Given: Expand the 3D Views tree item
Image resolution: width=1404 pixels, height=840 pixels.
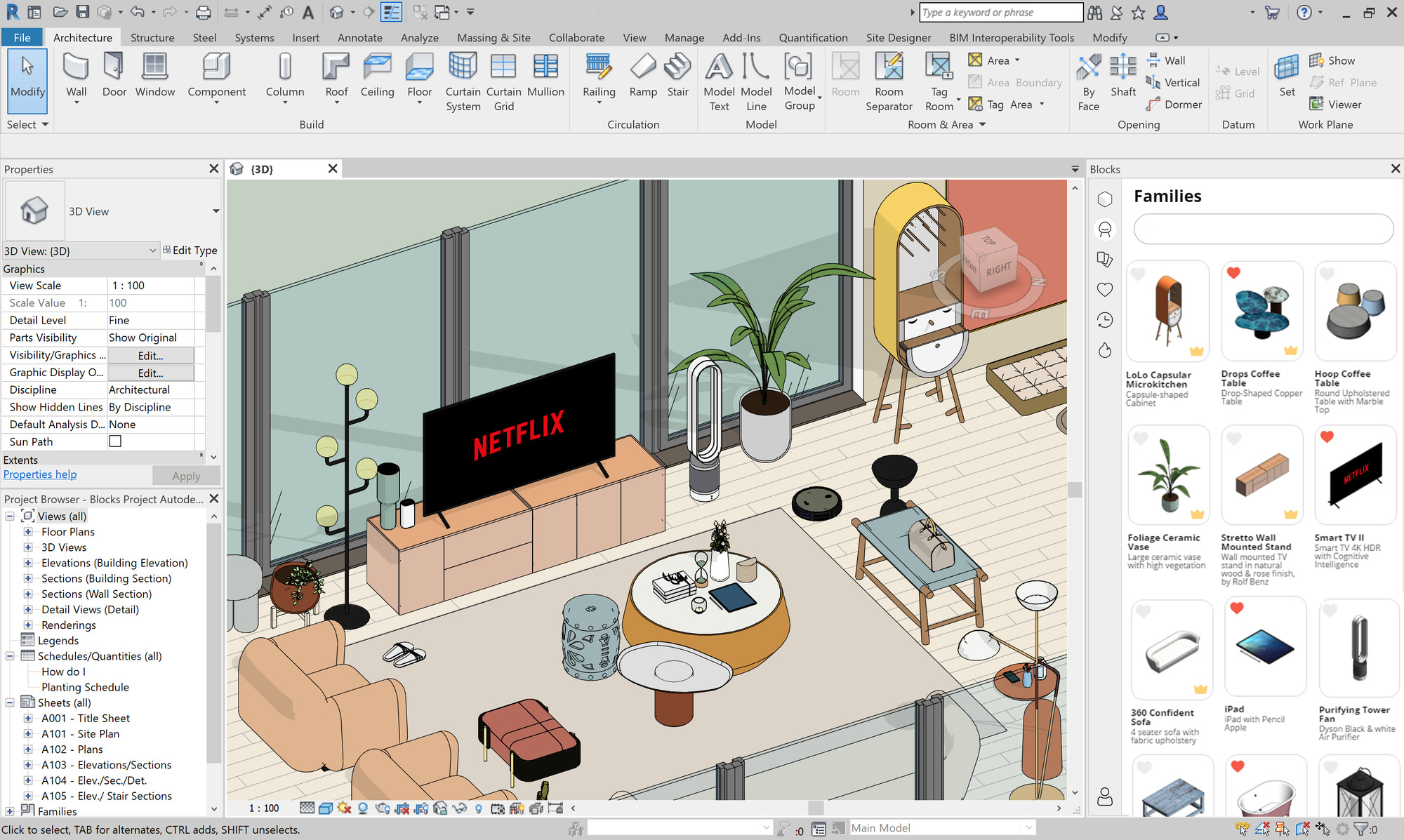Looking at the screenshot, I should (x=25, y=547).
